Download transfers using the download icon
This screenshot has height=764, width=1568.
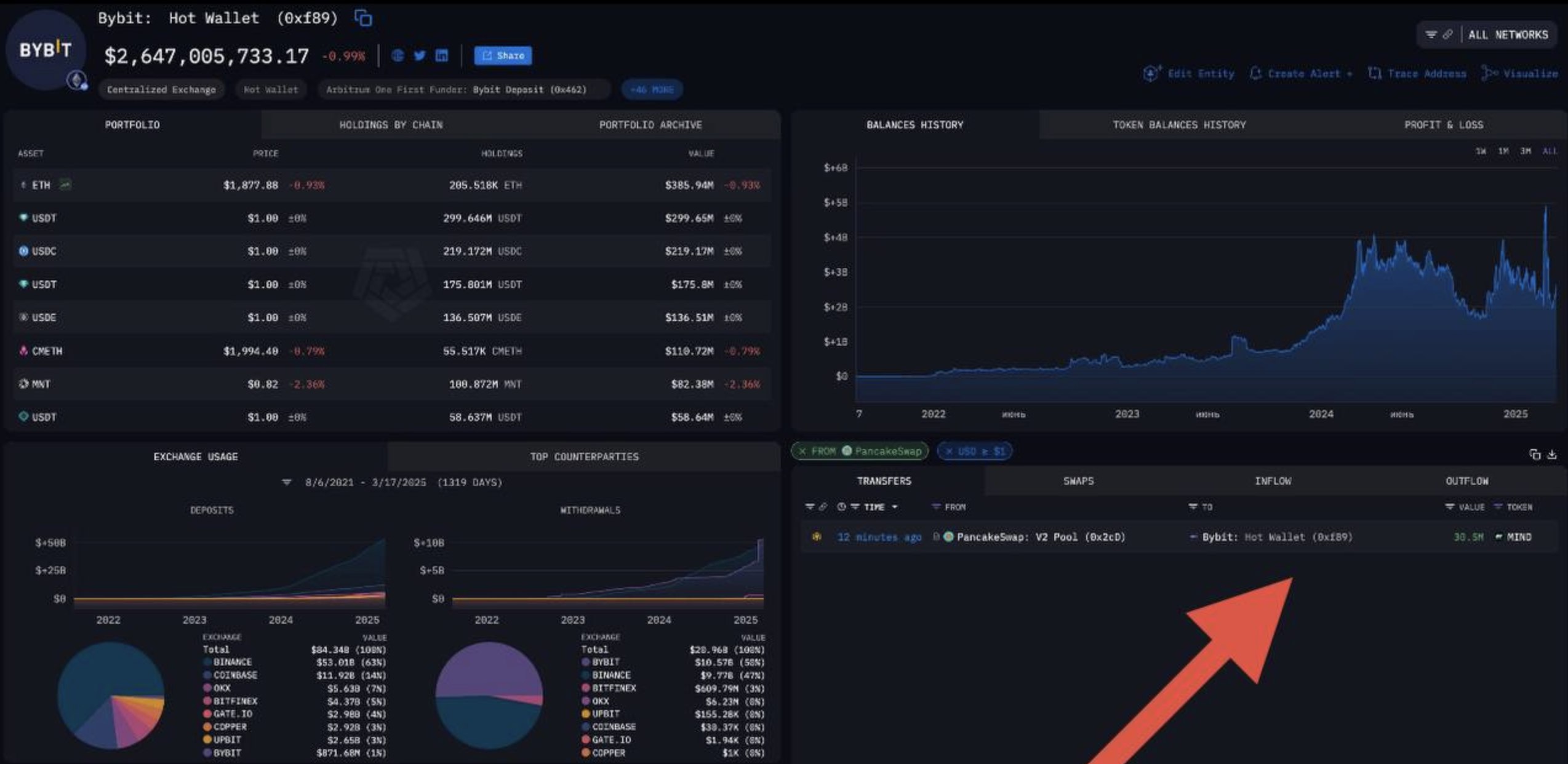coord(1552,455)
